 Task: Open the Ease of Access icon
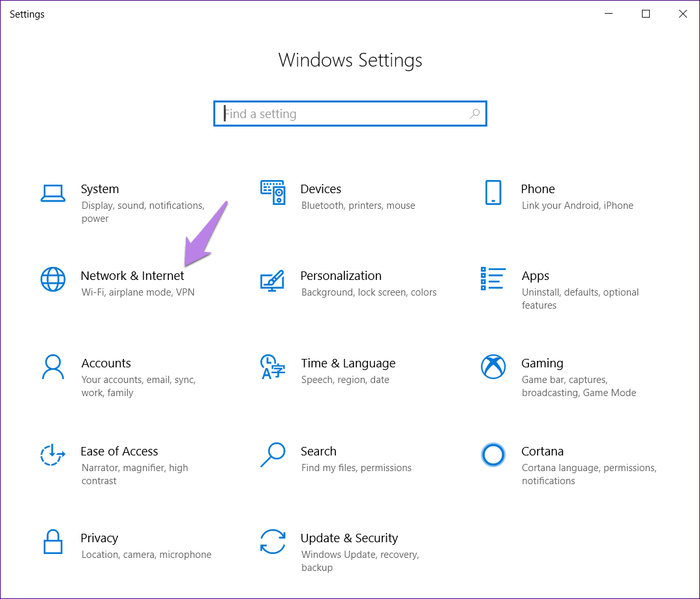(52, 454)
